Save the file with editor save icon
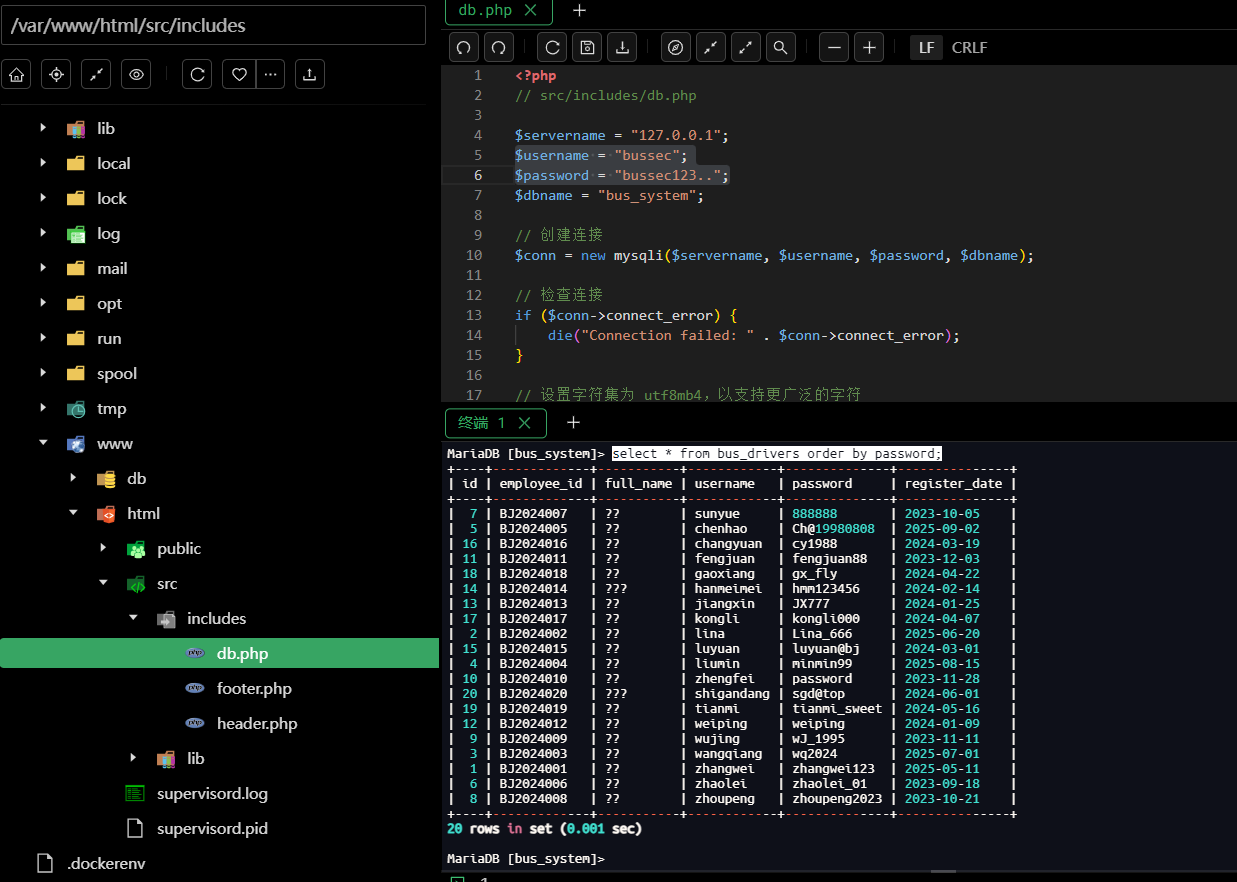This screenshot has width=1237, height=882. (588, 47)
